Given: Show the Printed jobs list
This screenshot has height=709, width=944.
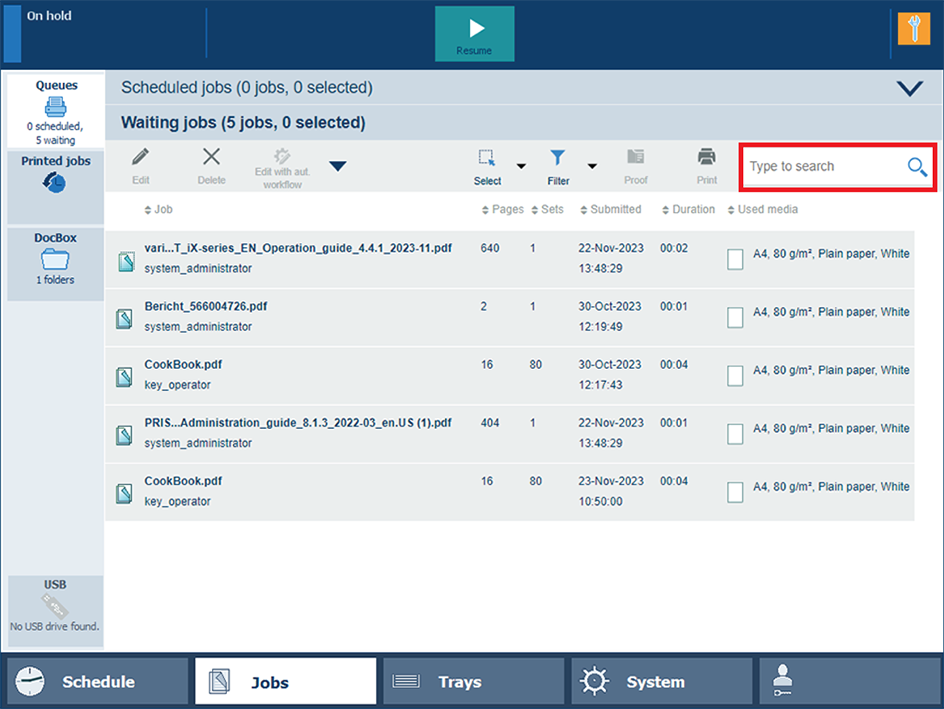Looking at the screenshot, I should click(56, 176).
